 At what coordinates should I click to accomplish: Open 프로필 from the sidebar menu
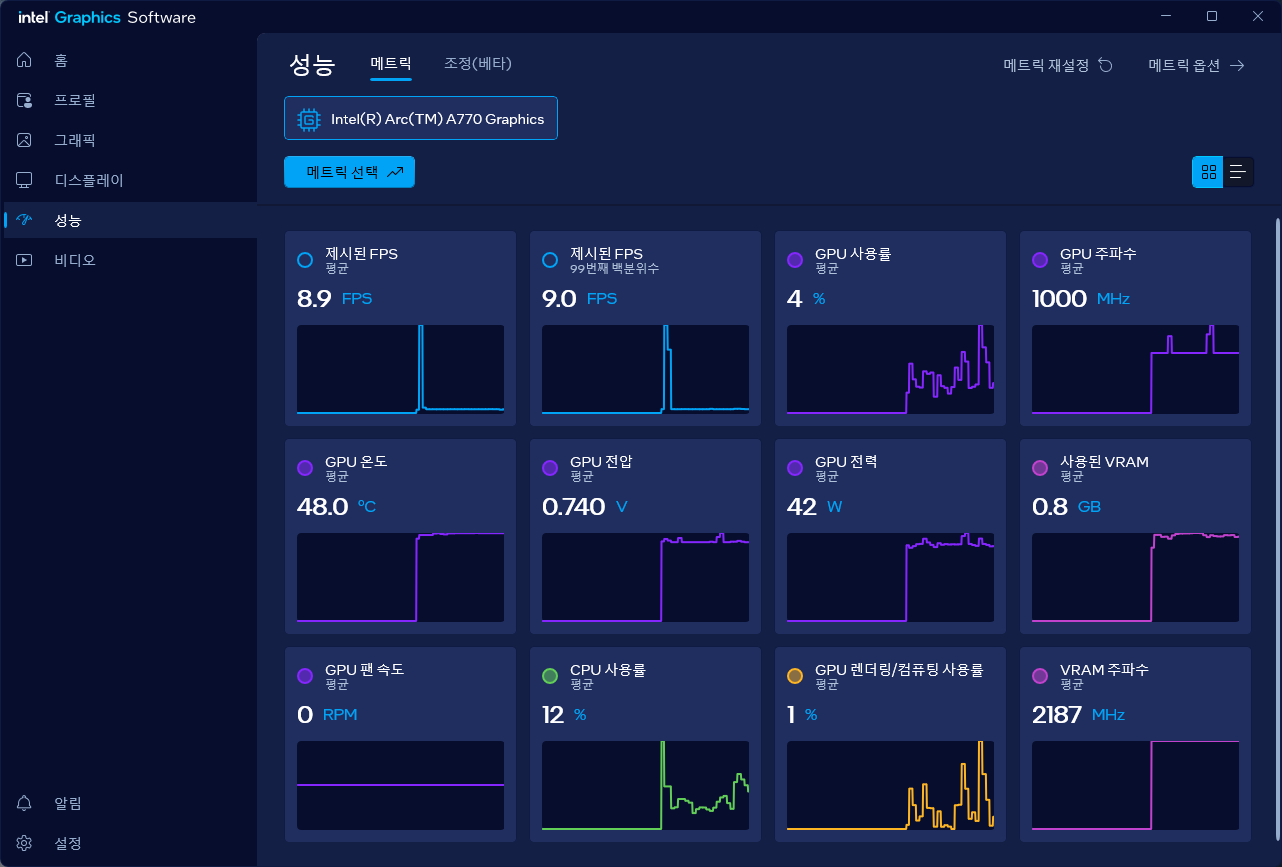pyautogui.click(x=75, y=100)
